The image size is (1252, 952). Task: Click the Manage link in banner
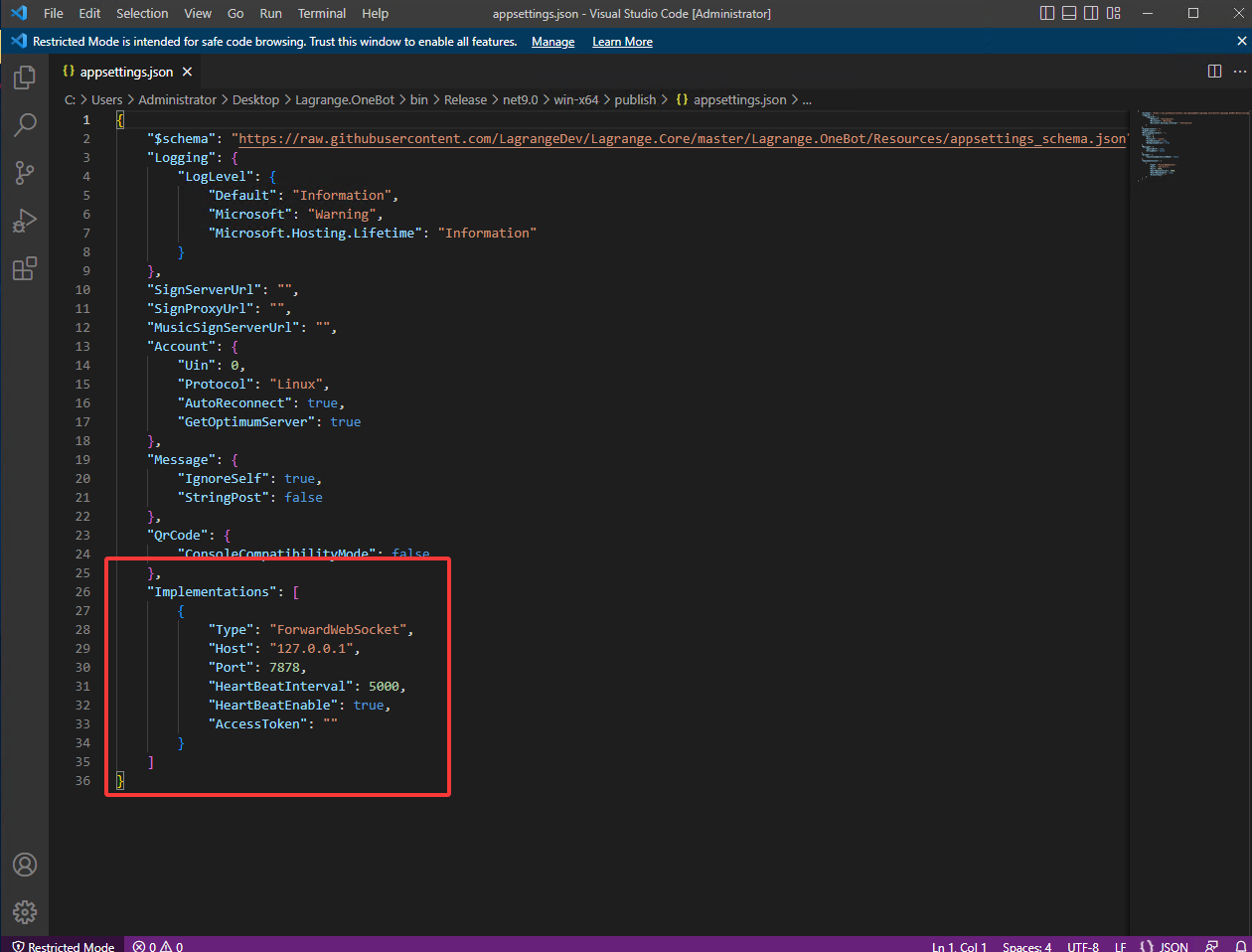[552, 42]
